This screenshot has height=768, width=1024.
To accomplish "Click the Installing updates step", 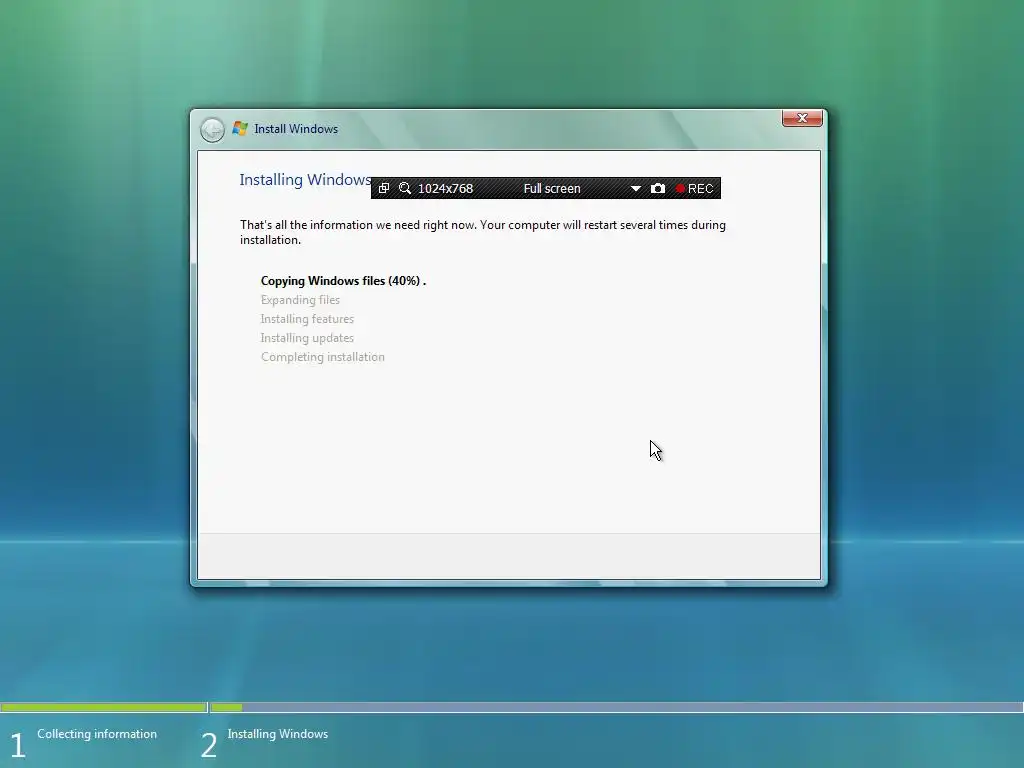I will (x=307, y=338).
